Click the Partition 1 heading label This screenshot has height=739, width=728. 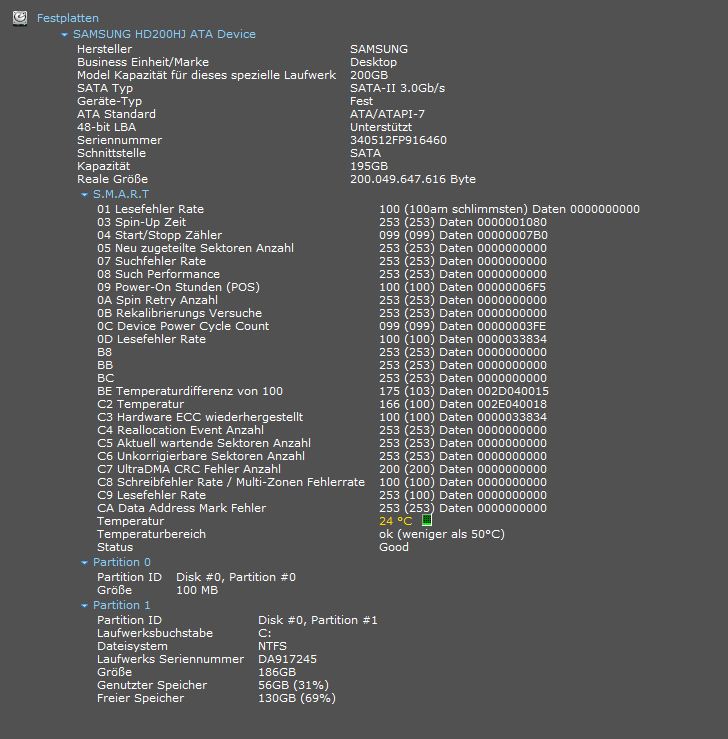[x=122, y=605]
